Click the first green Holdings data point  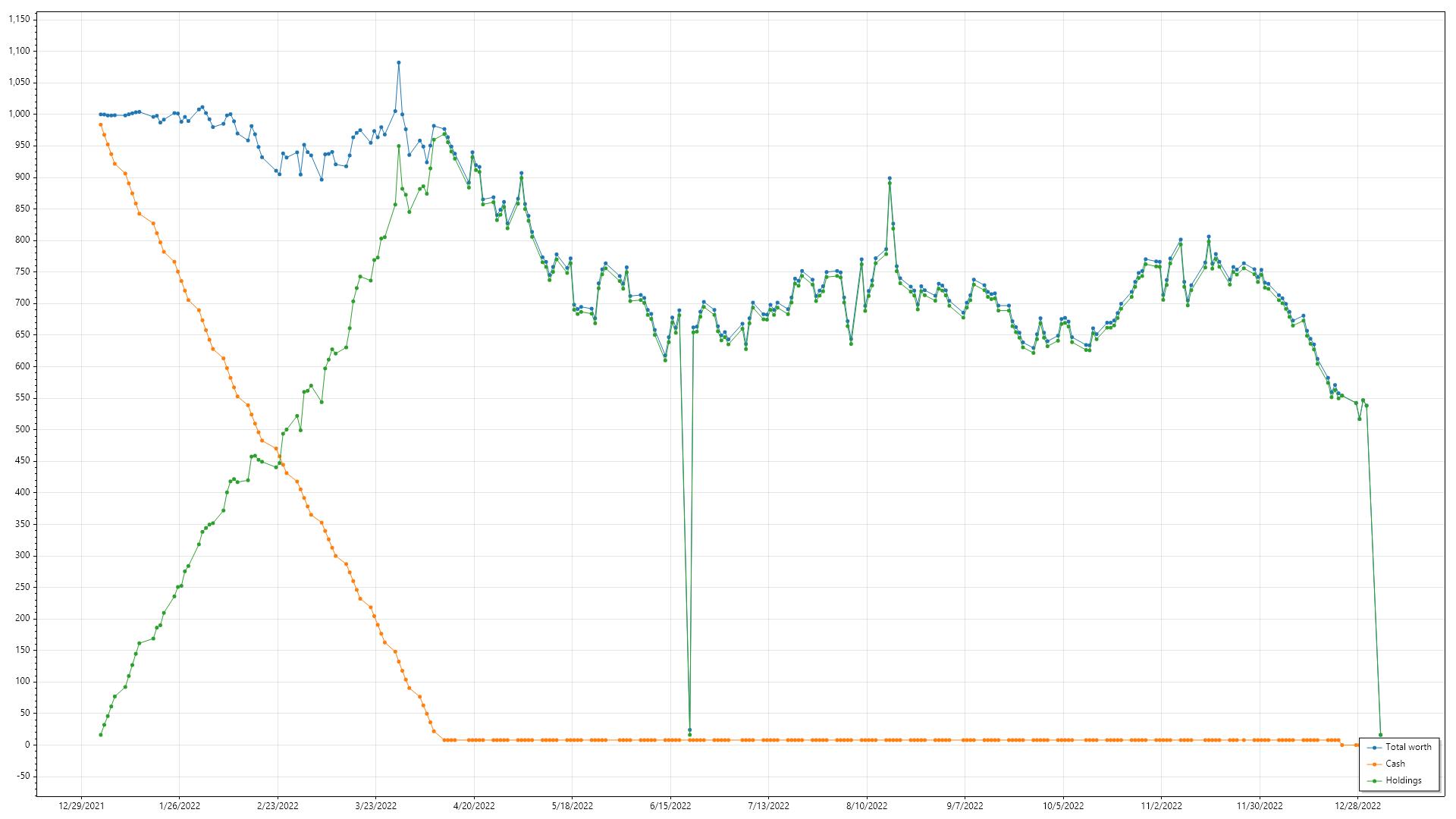click(100, 735)
